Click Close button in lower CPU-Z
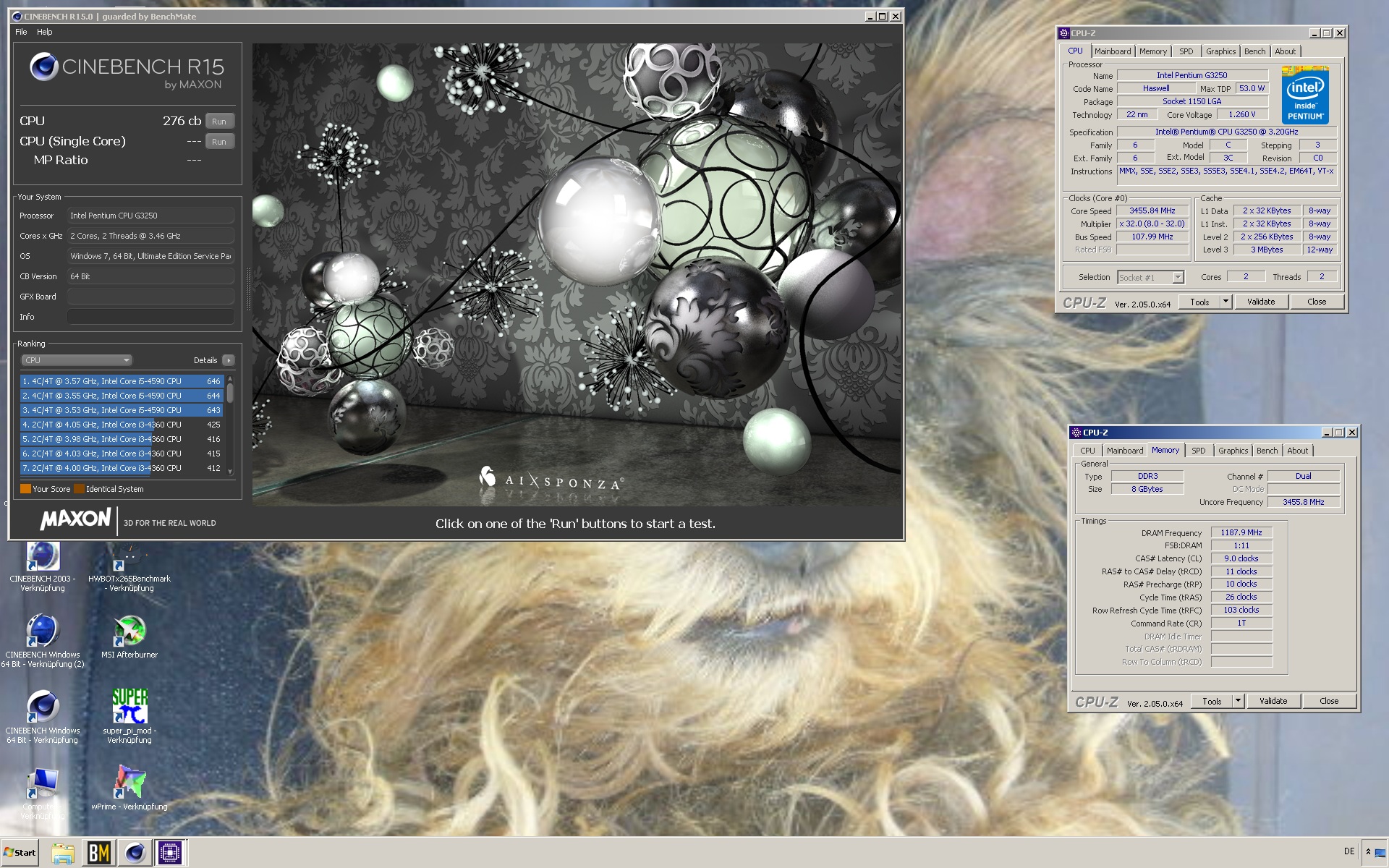This screenshot has height=868, width=1389. (x=1329, y=701)
